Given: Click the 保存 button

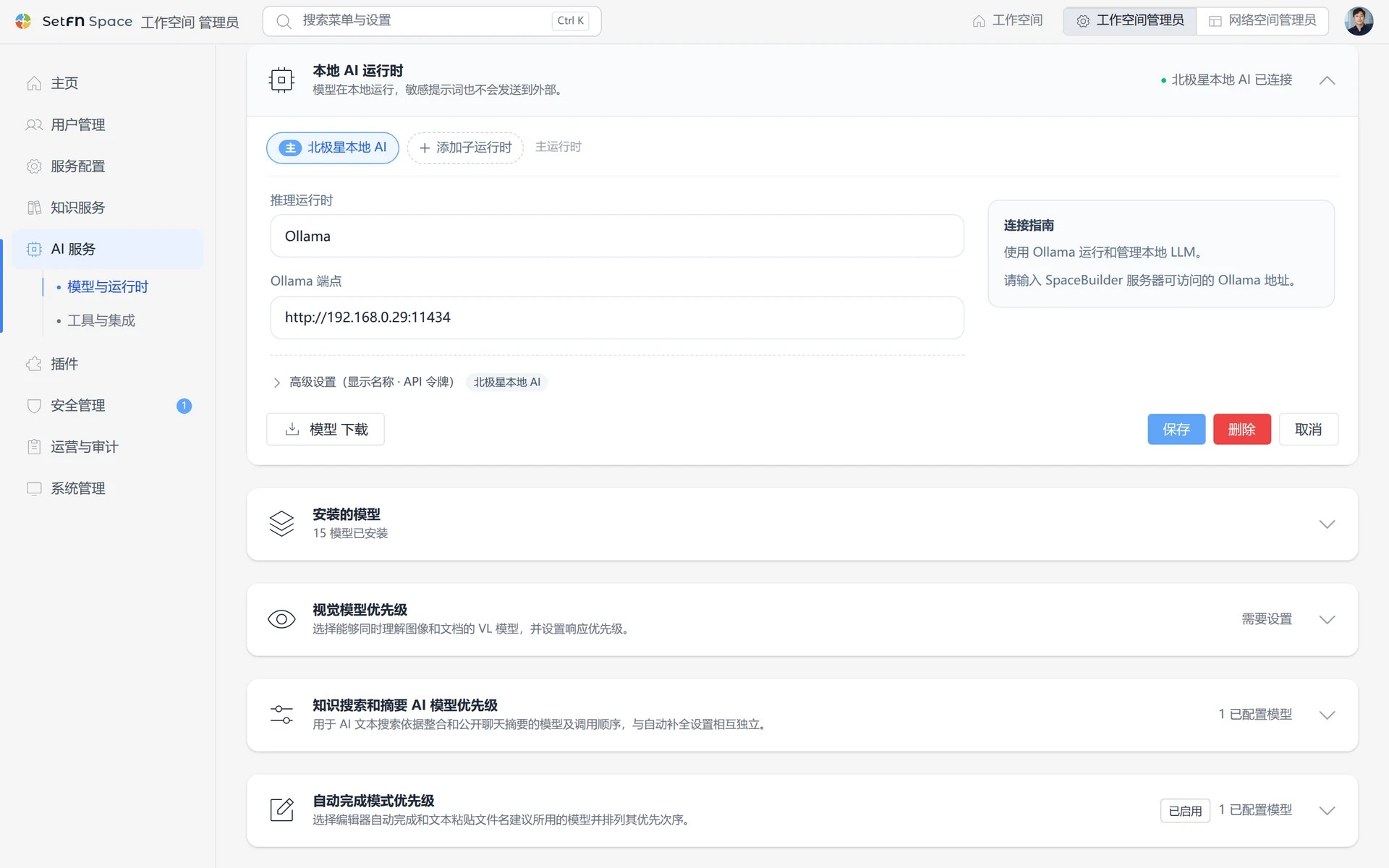Looking at the screenshot, I should click(x=1176, y=429).
